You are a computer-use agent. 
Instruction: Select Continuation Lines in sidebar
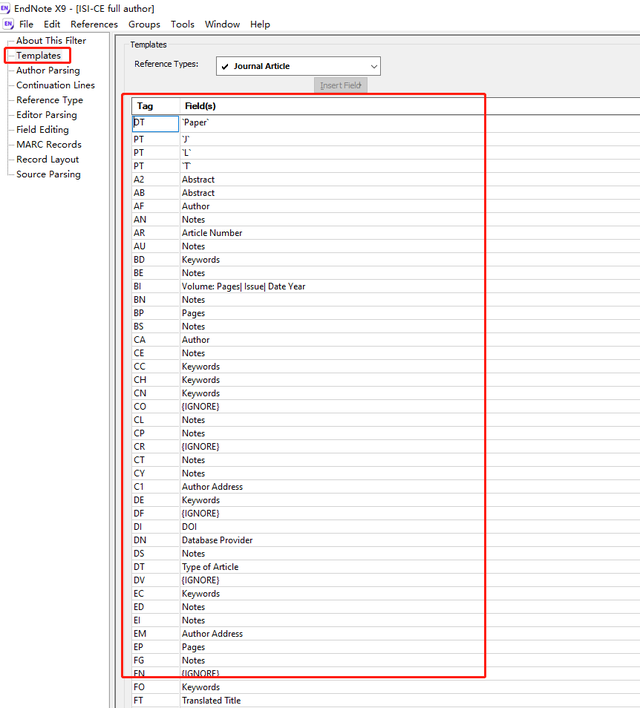(56, 85)
